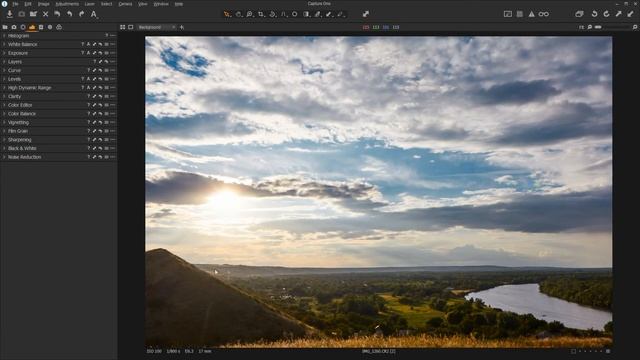This screenshot has height=360, width=640.
Task: Open the options dash in Noise Reduction row
Action: click(x=113, y=157)
